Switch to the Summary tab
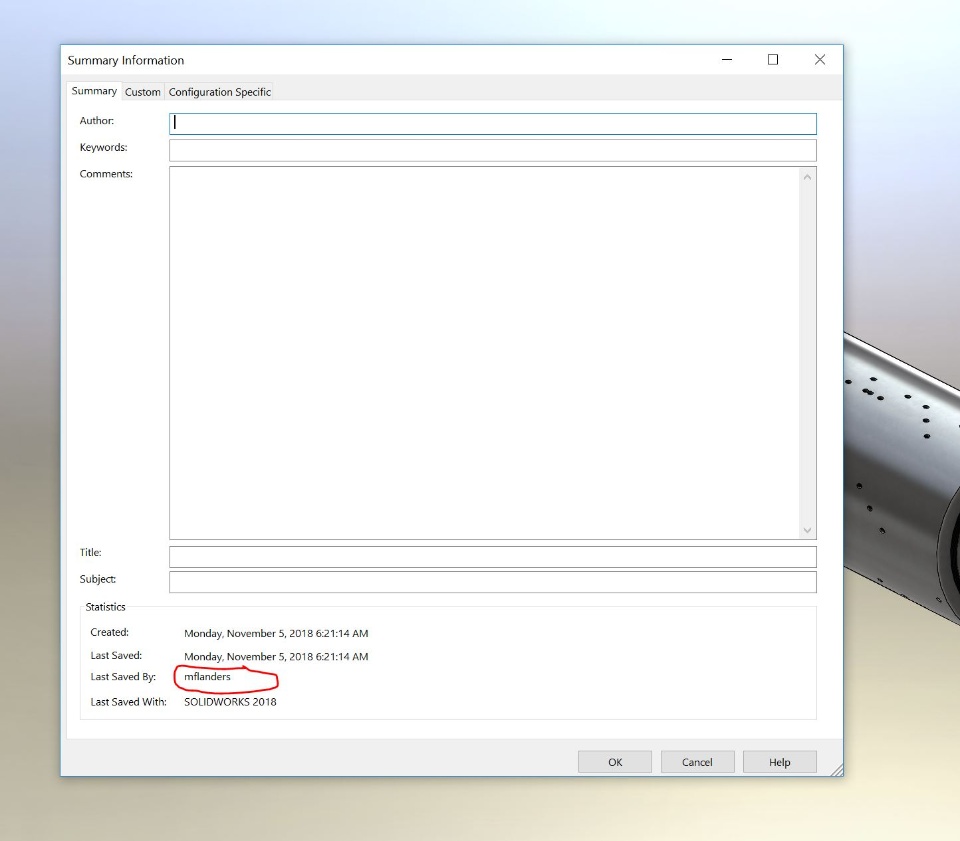The height and width of the screenshot is (841, 960). click(94, 91)
